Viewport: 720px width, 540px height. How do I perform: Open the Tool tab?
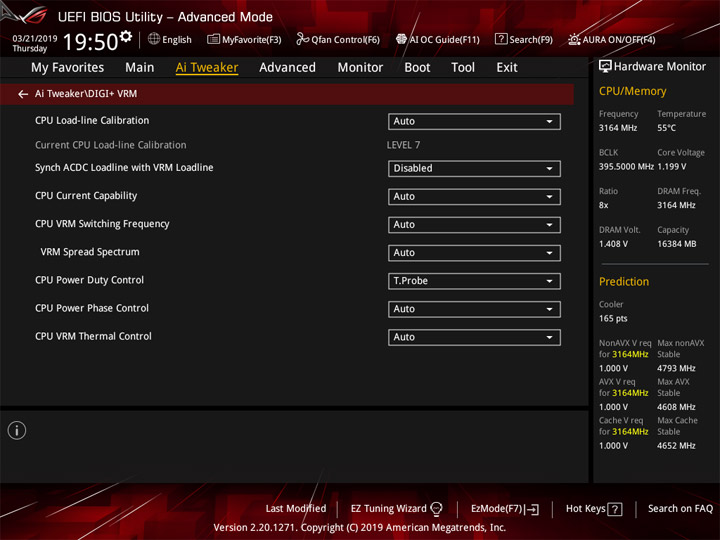[x=463, y=68]
